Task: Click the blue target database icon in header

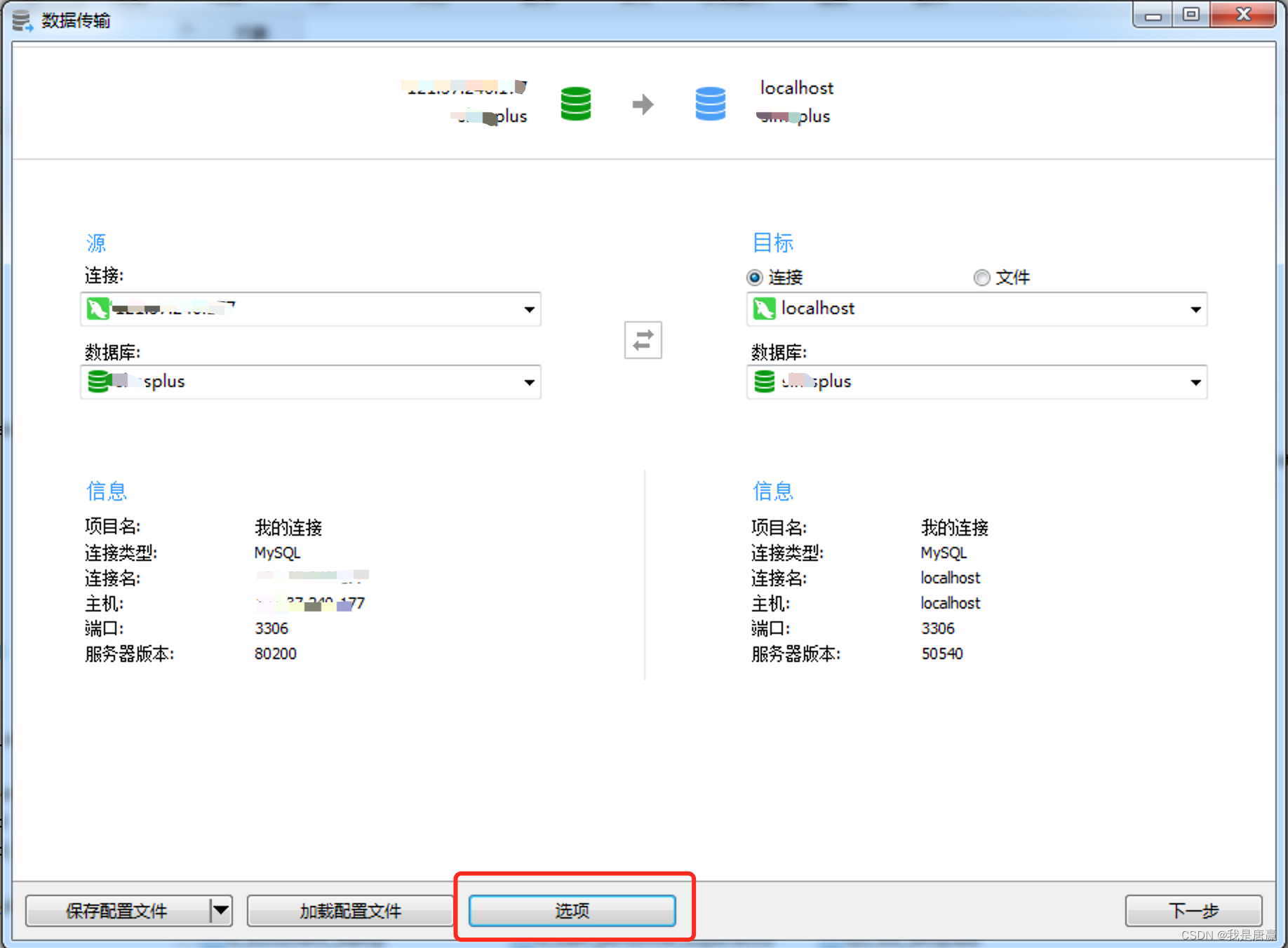Action: tap(710, 104)
